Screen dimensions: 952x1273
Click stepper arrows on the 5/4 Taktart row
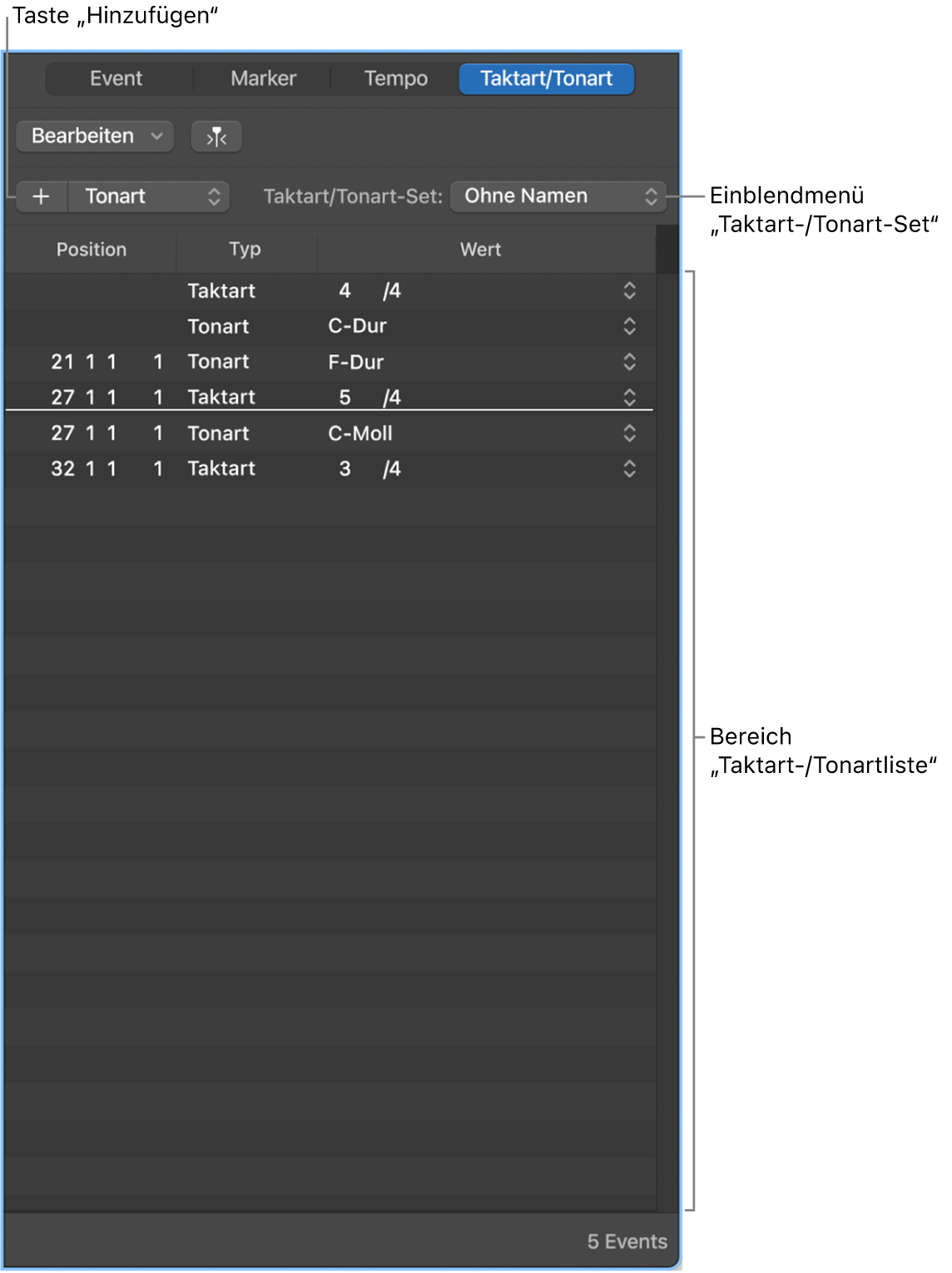(629, 397)
